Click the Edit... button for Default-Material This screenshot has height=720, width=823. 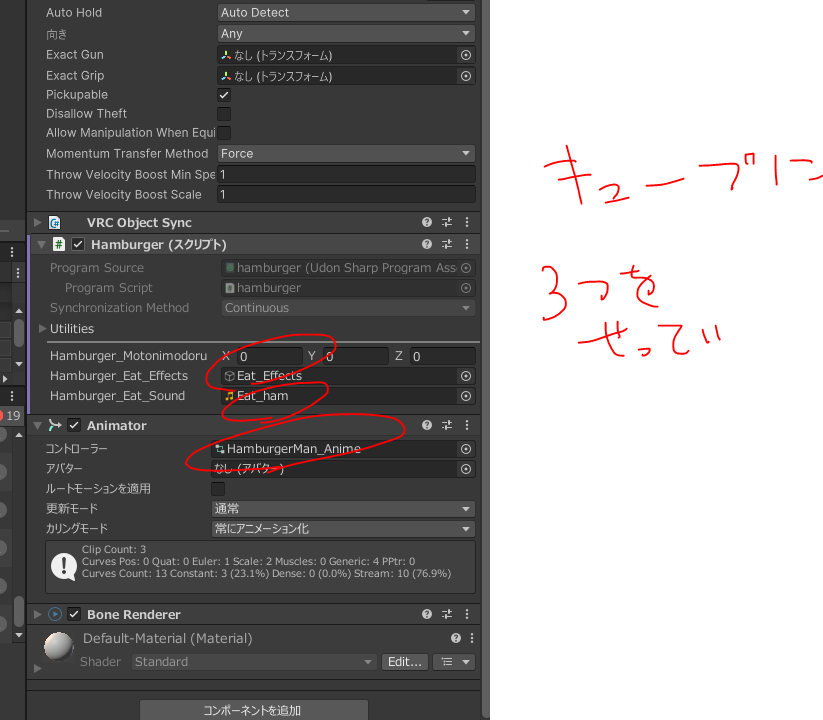[x=405, y=662]
